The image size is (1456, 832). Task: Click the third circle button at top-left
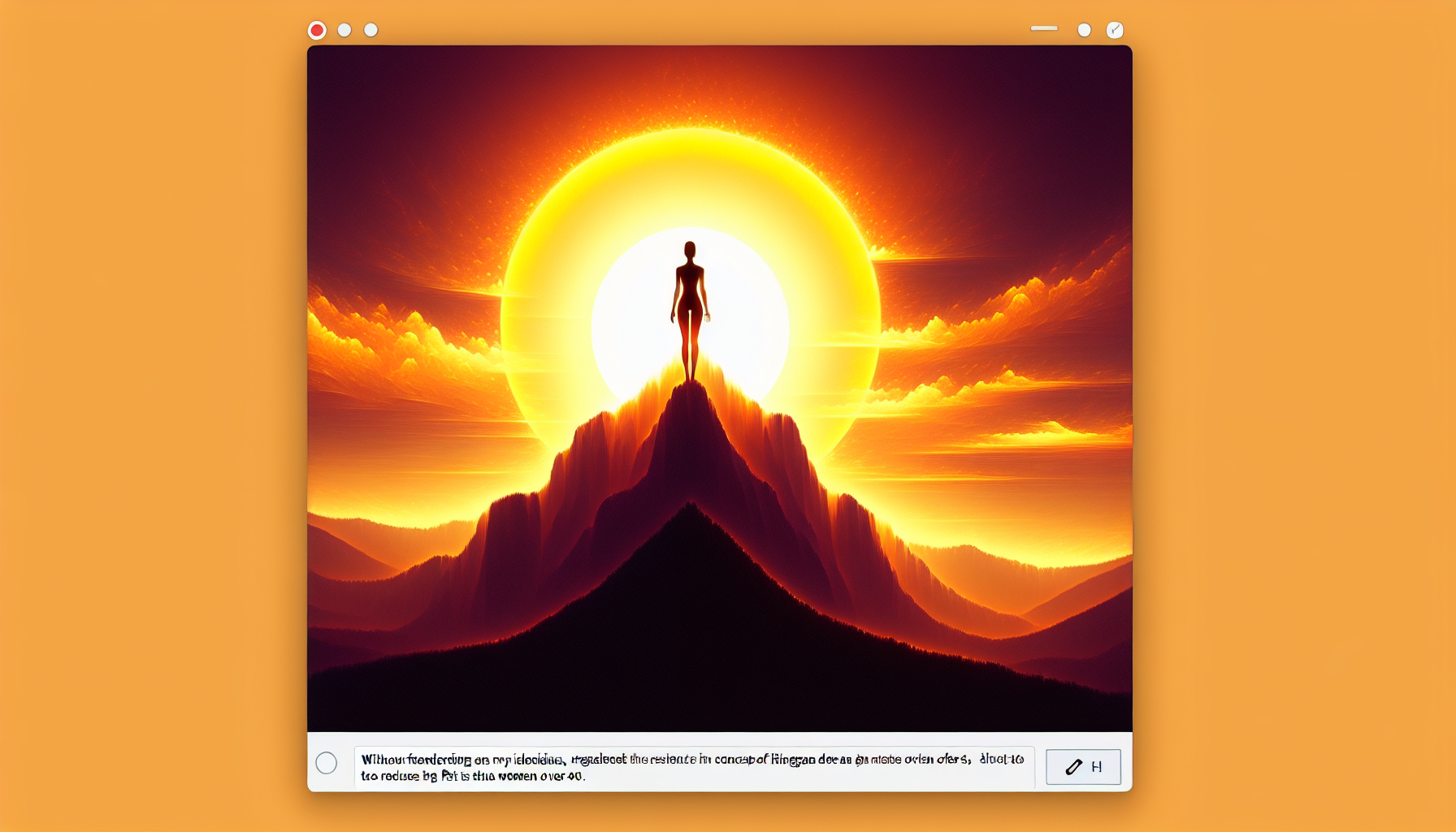pyautogui.click(x=370, y=30)
